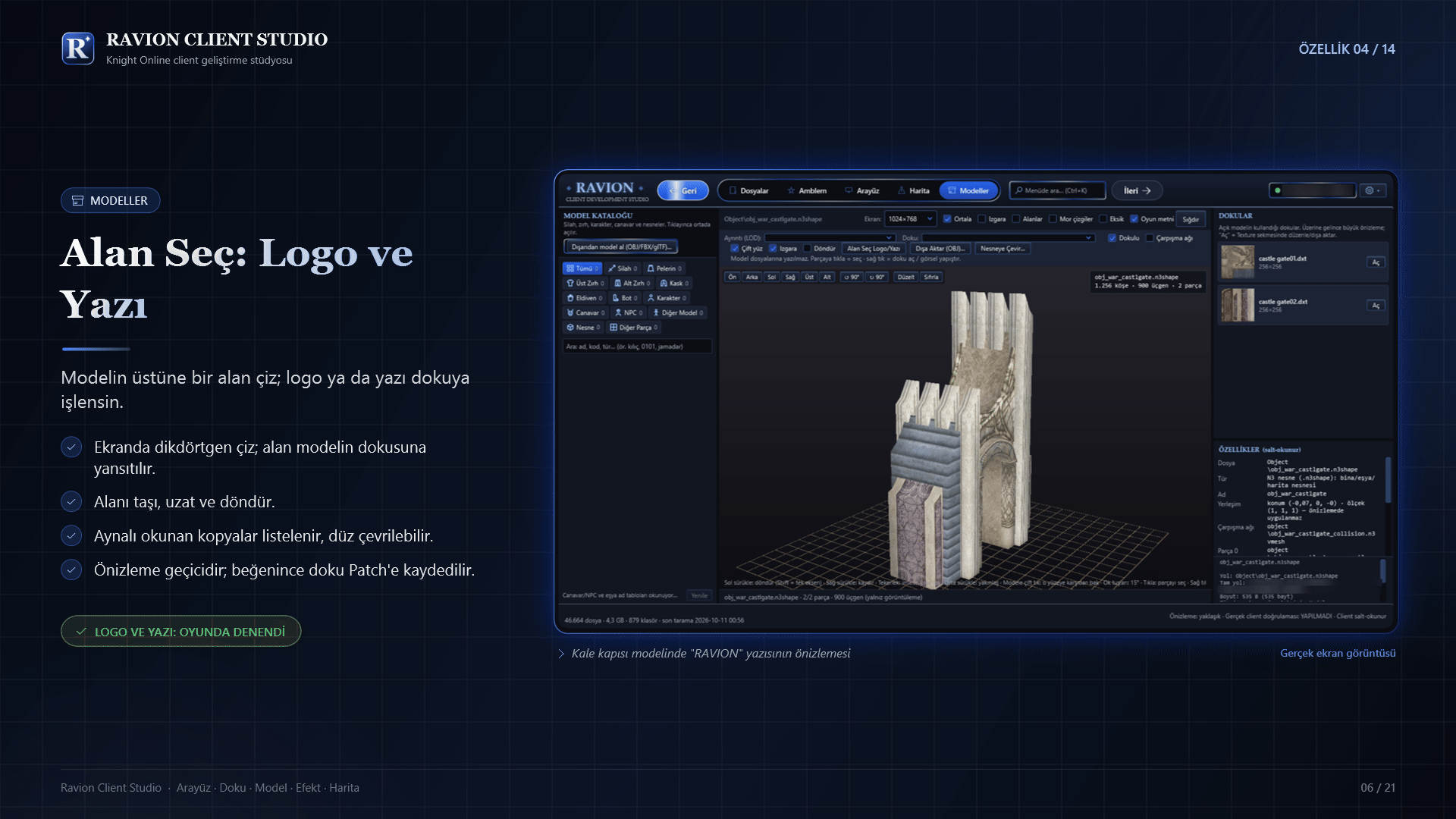1456x819 pixels.
Task: Filter catalog by Kask category
Action: [674, 284]
